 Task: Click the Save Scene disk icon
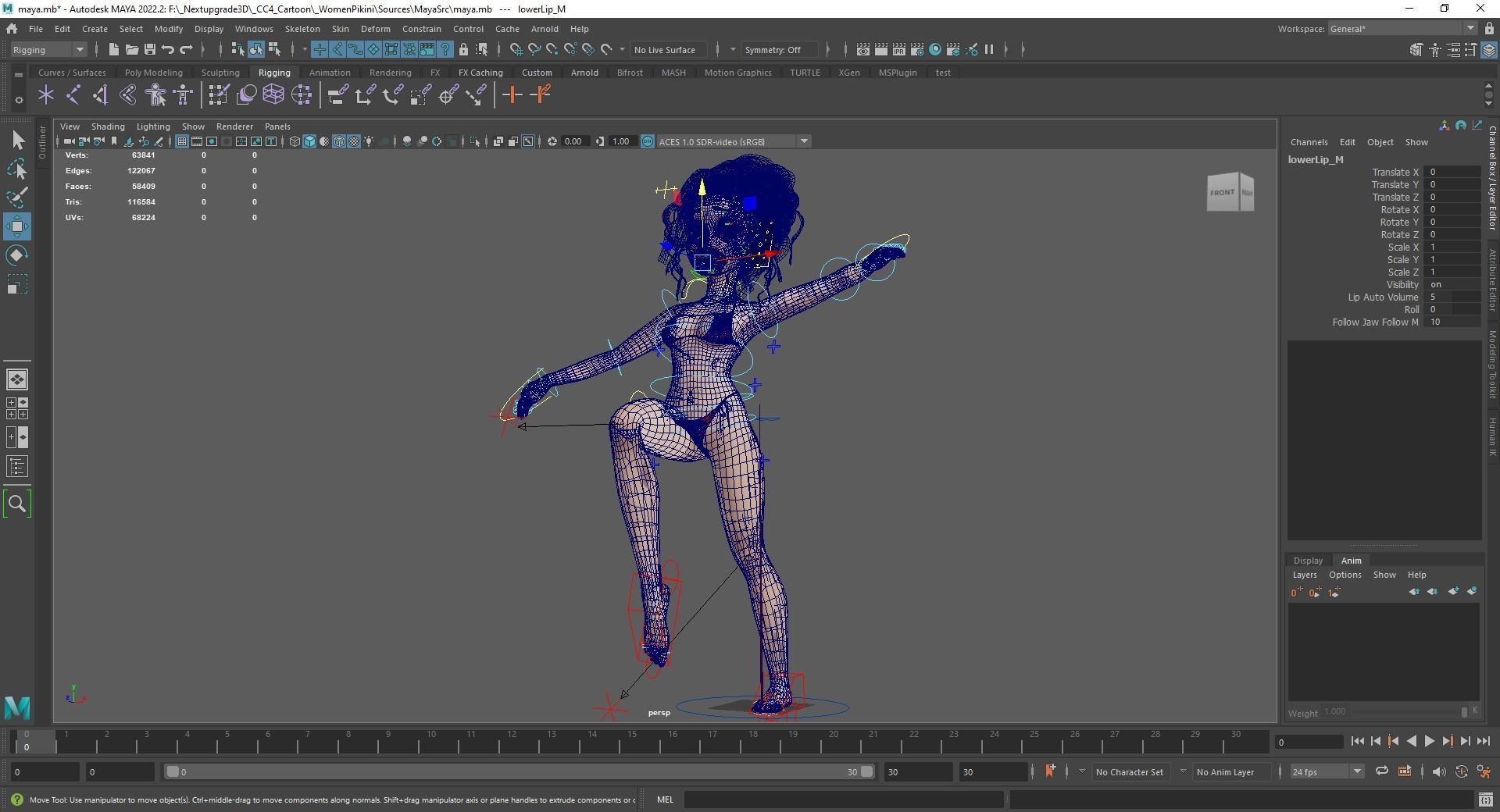[x=150, y=49]
